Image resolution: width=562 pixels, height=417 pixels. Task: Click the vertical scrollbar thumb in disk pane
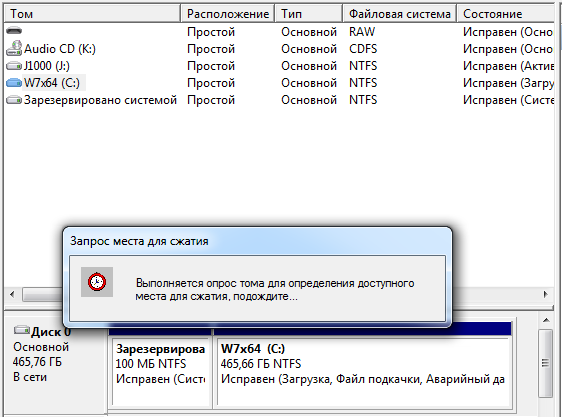coord(546,363)
